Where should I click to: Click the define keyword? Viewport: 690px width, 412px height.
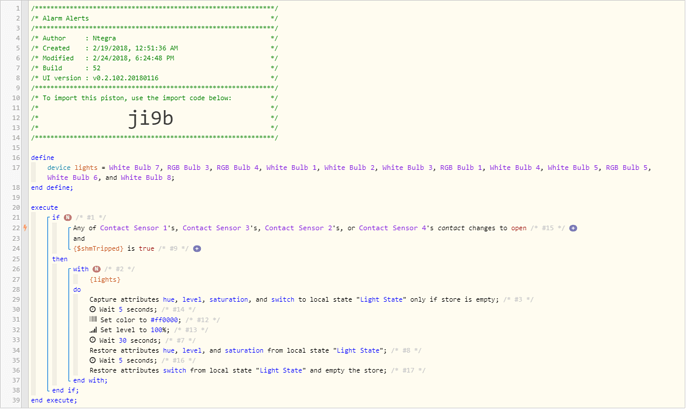pyautogui.click(x=42, y=158)
